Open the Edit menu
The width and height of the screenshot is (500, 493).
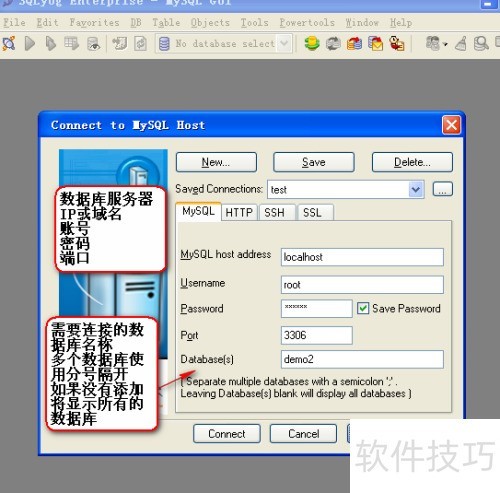click(x=47, y=22)
